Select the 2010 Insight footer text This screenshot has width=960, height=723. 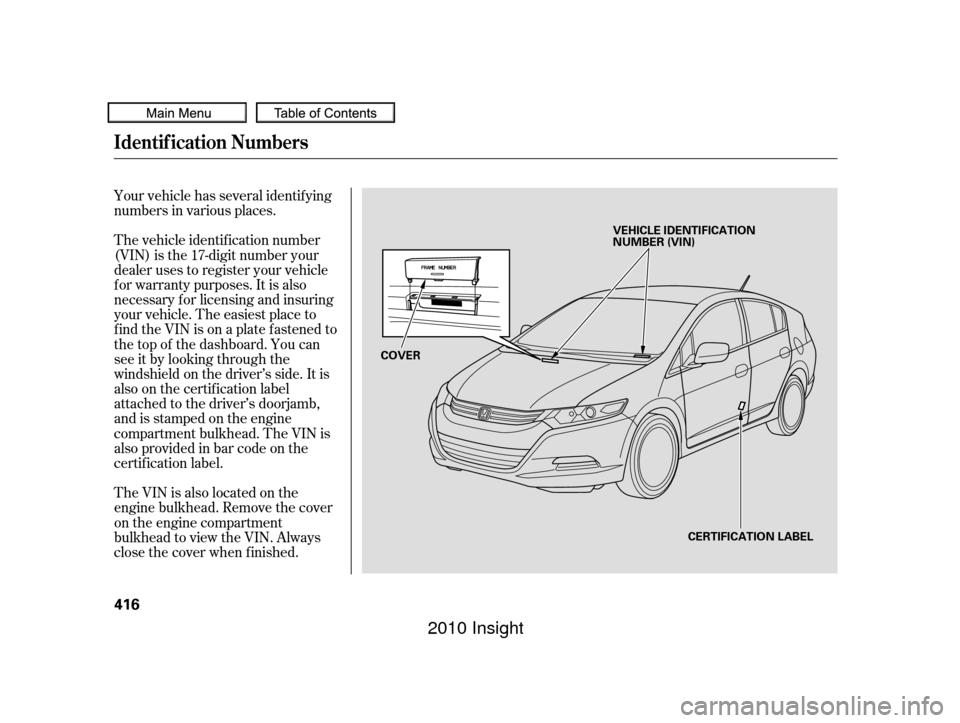[476, 628]
